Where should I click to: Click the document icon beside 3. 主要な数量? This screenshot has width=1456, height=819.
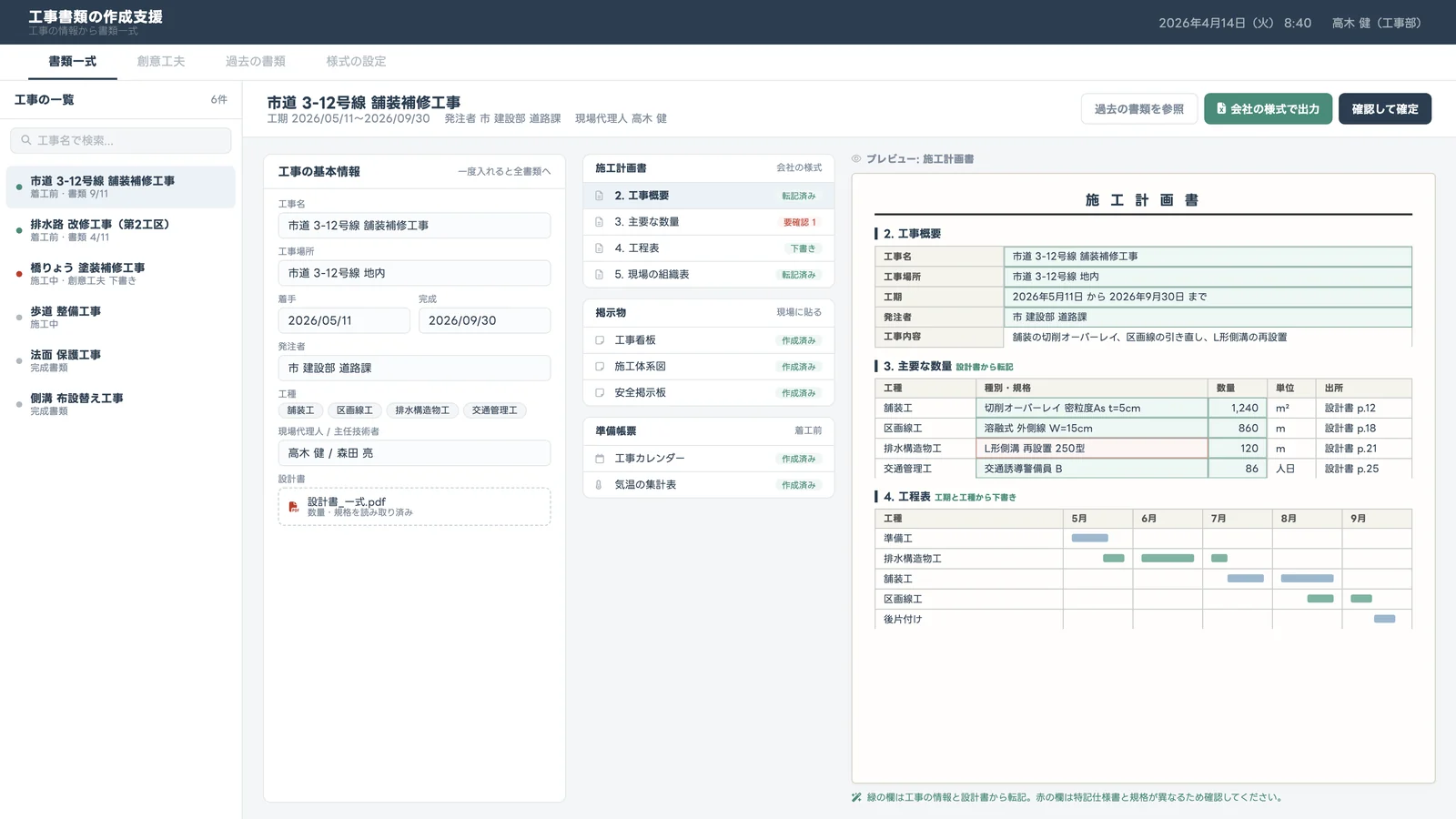(599, 222)
